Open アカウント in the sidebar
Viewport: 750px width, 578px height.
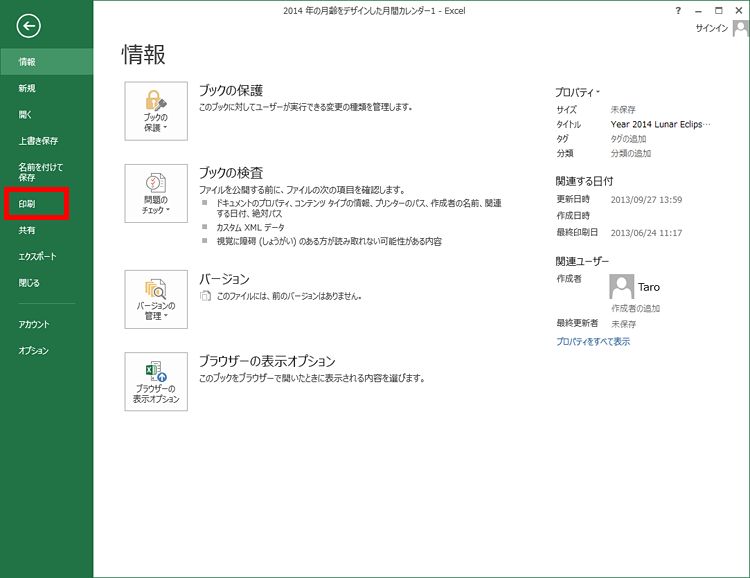tap(46, 324)
